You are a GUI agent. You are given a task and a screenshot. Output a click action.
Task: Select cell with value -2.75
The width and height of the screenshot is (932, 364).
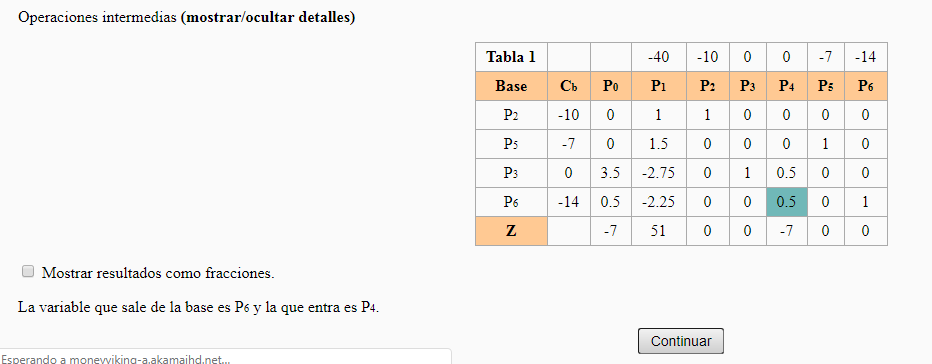(x=659, y=173)
